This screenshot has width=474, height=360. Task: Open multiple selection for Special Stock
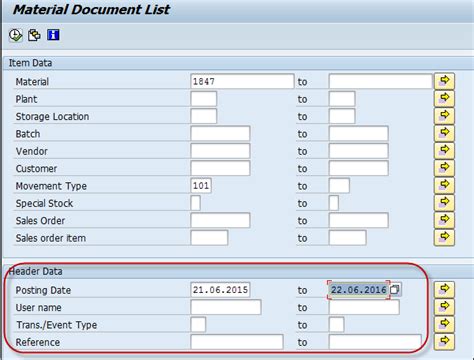click(x=444, y=203)
